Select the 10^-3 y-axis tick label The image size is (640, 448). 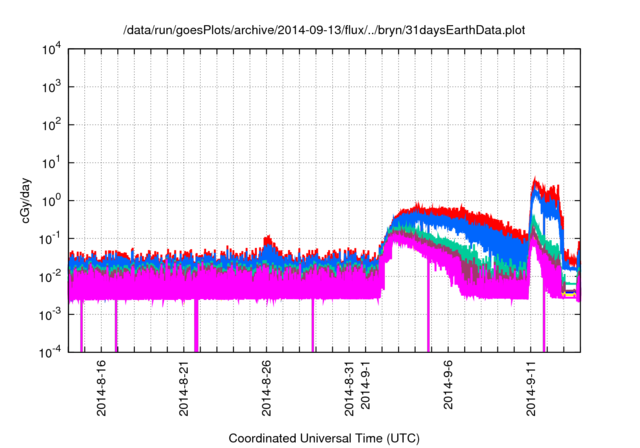point(47,313)
